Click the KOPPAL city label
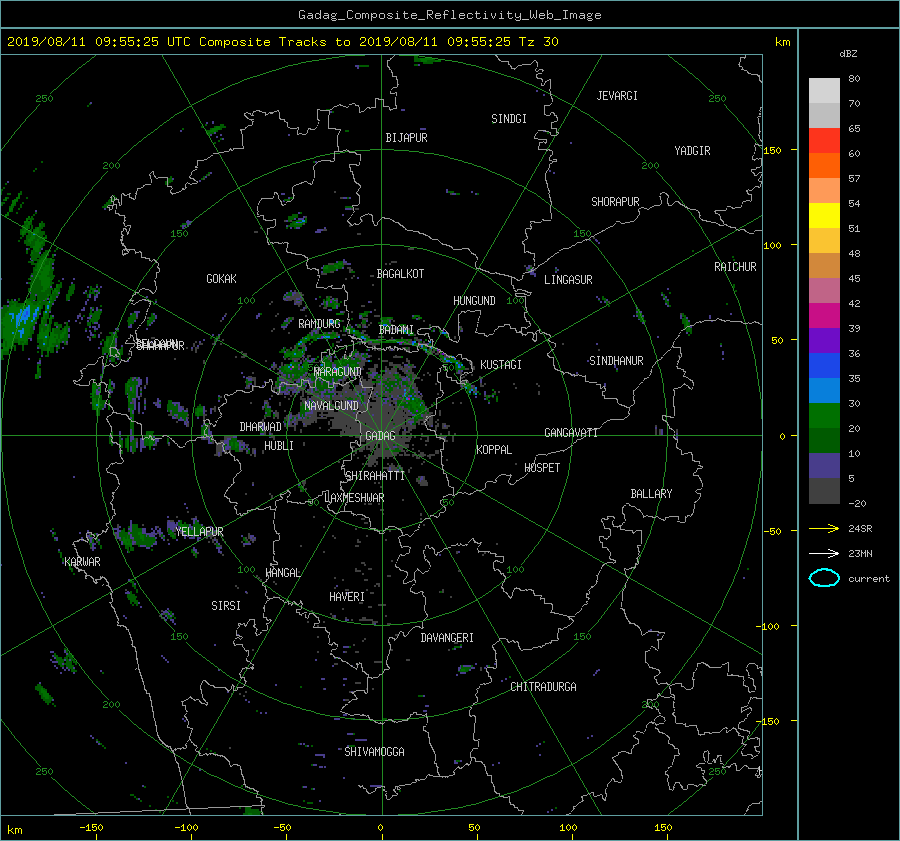Screen dimensions: 900x841 pos(494,450)
